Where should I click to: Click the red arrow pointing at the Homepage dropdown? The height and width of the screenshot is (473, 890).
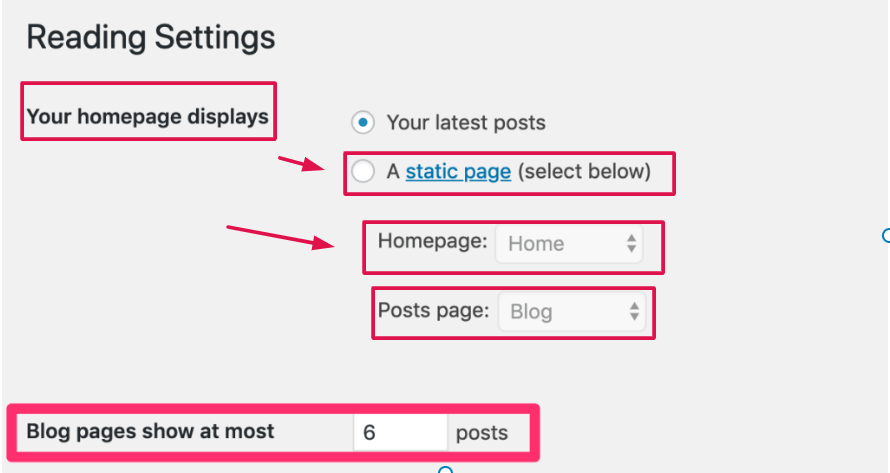(x=282, y=238)
